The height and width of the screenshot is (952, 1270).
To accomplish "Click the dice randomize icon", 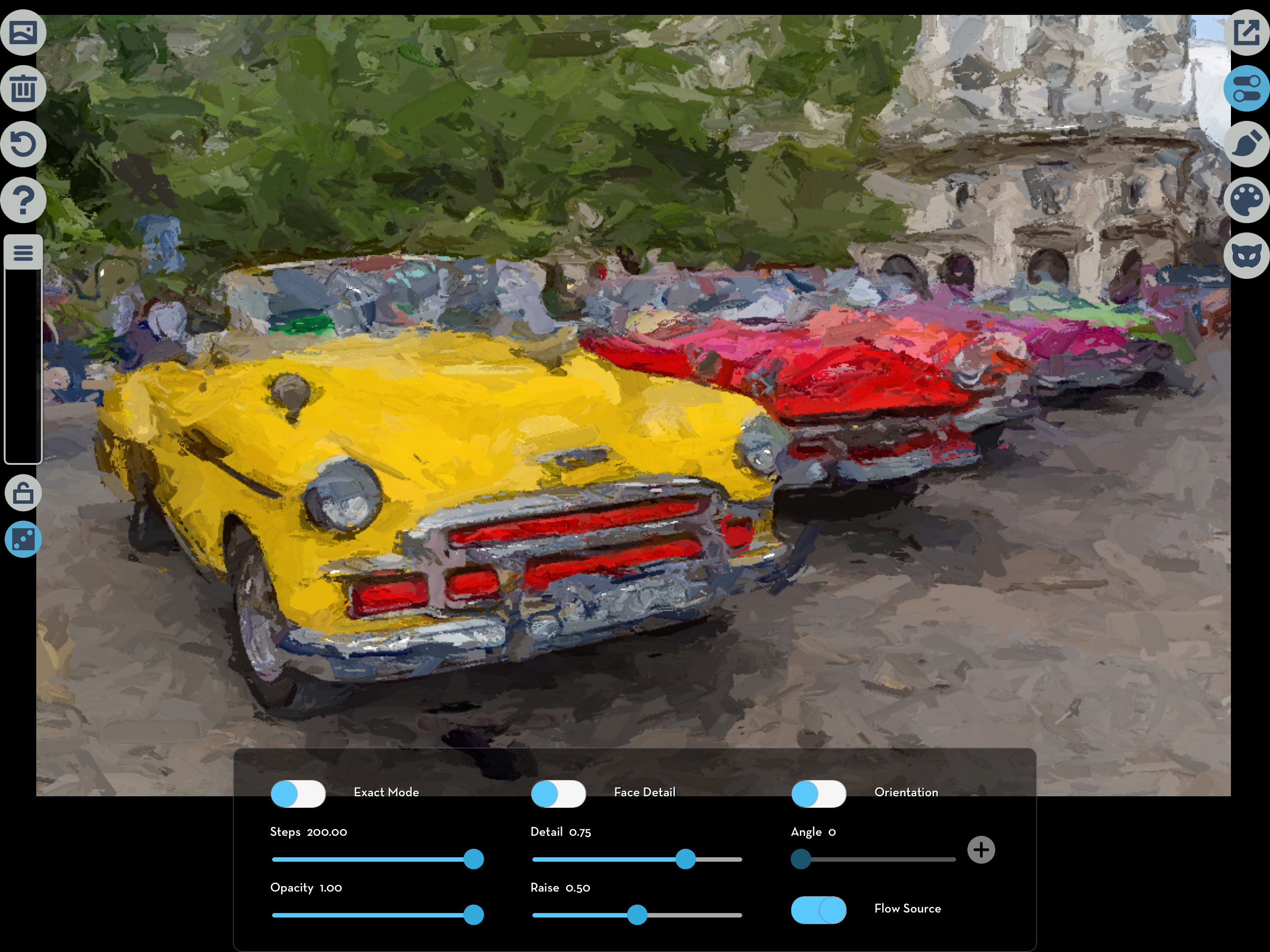I will pos(23,540).
